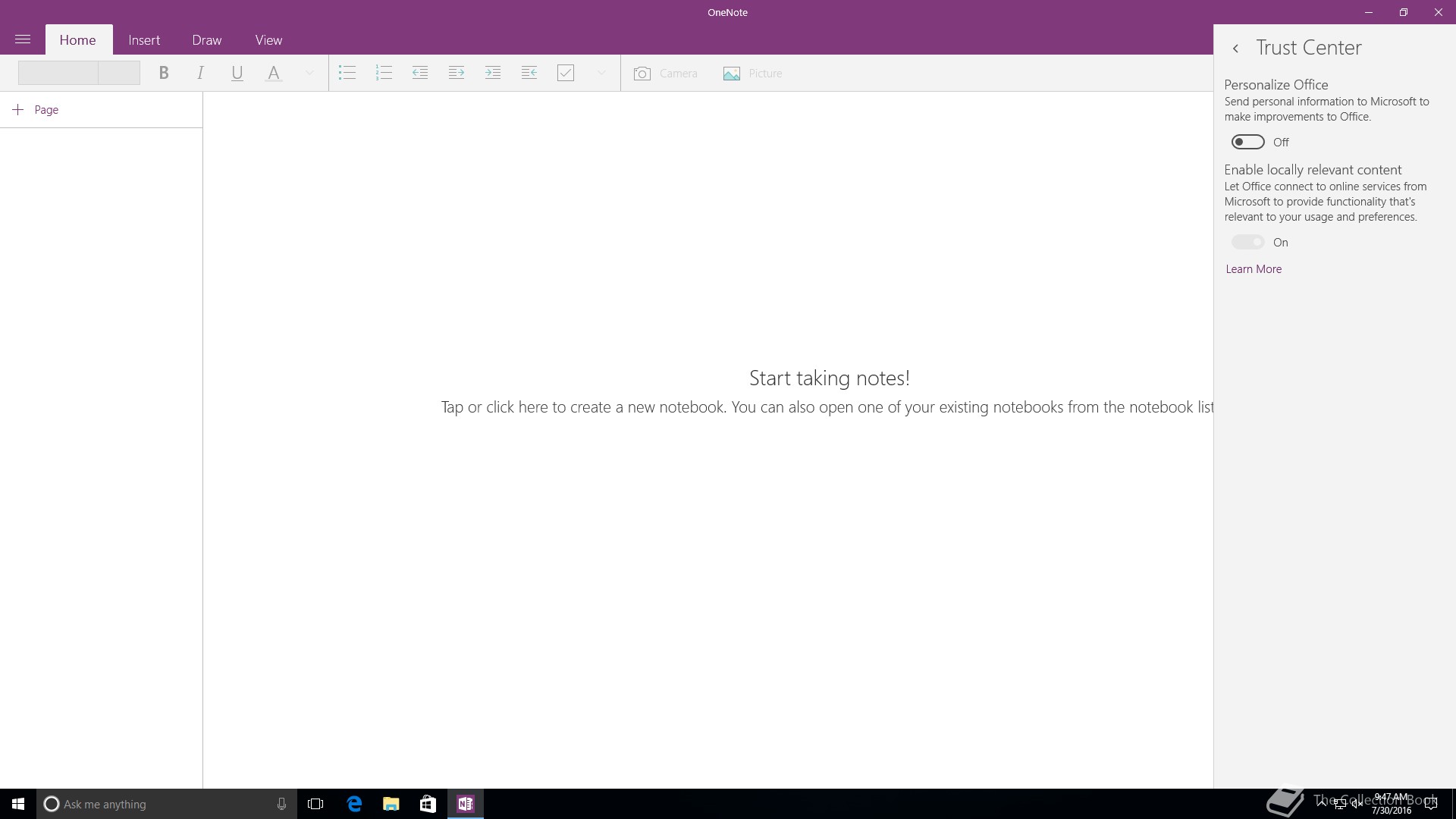The image size is (1456, 819).
Task: Click the Personalize Office heading
Action: (x=1276, y=85)
